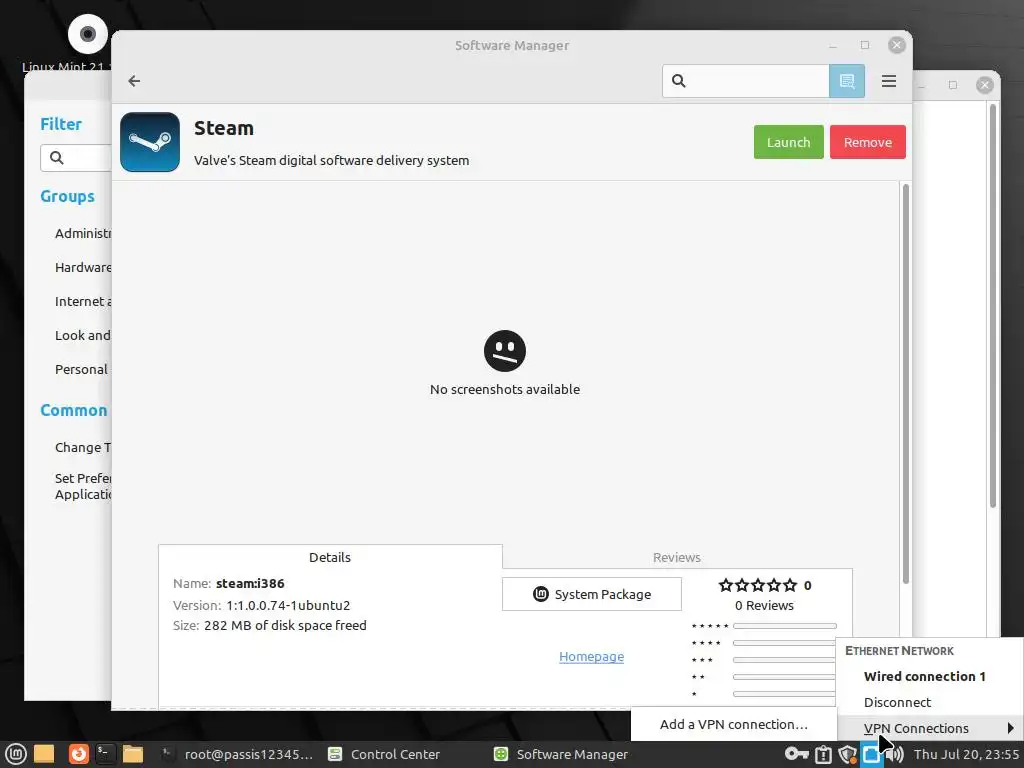Image resolution: width=1024 pixels, height=768 pixels.
Task: Open the file manager folder icon in panel
Action: tap(133, 754)
